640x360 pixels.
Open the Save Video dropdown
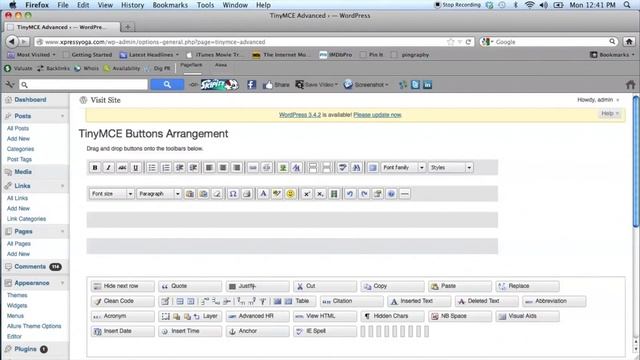[x=317, y=84]
